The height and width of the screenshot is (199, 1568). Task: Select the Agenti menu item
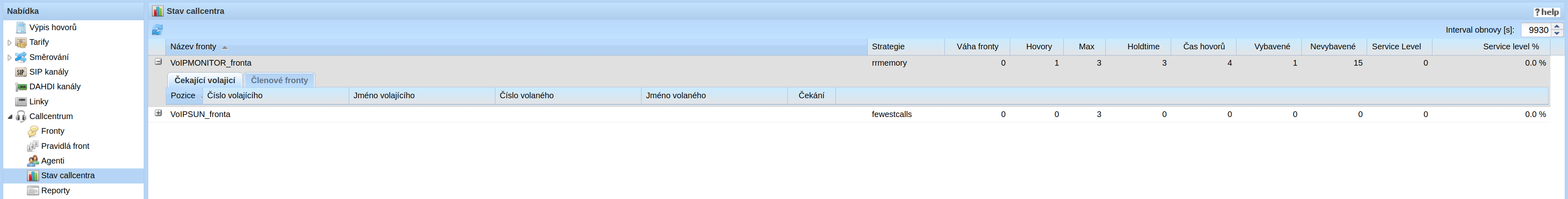[x=53, y=161]
